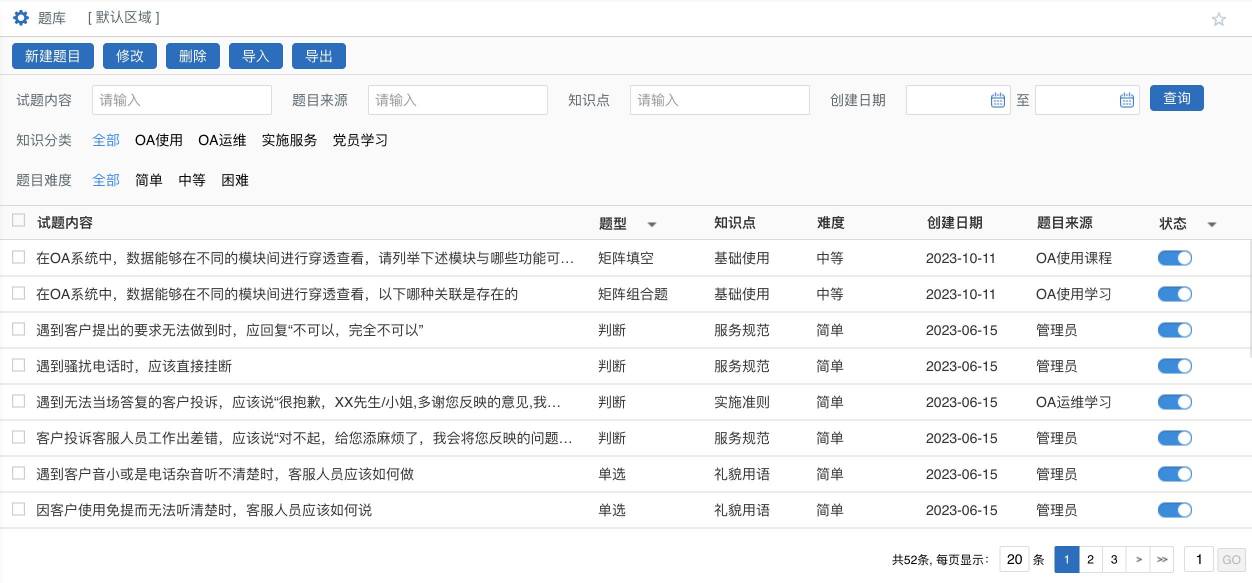This screenshot has height=583, width=1252.
Task: Filter knowledge category by OA运维
Action: [222, 140]
